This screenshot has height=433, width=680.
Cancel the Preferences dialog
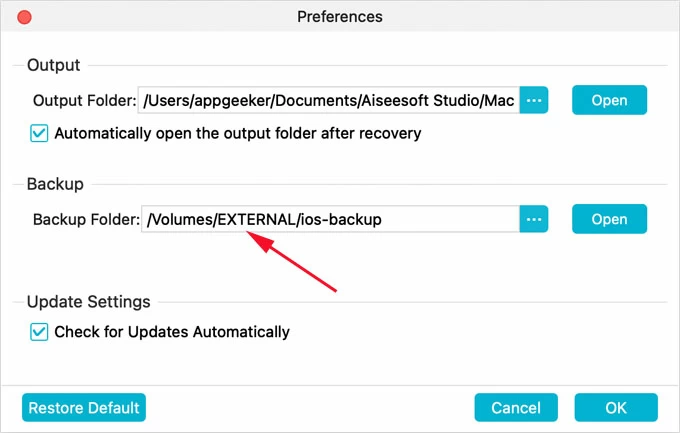[516, 408]
